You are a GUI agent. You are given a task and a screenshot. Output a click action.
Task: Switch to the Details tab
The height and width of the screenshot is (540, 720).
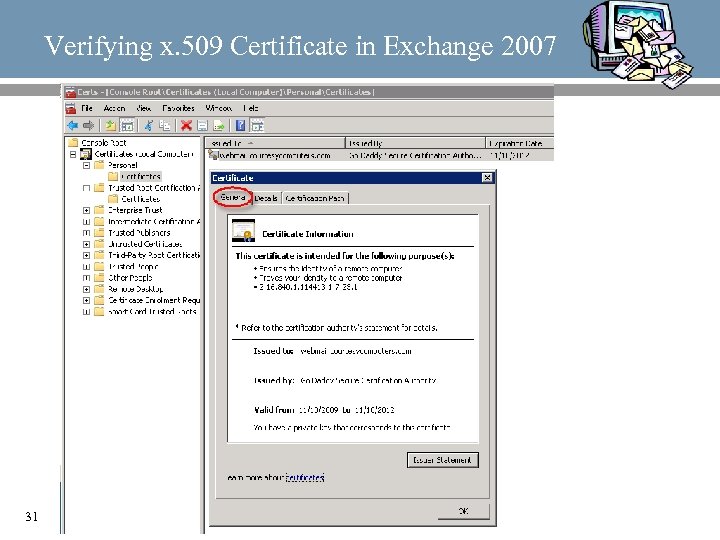tap(266, 198)
